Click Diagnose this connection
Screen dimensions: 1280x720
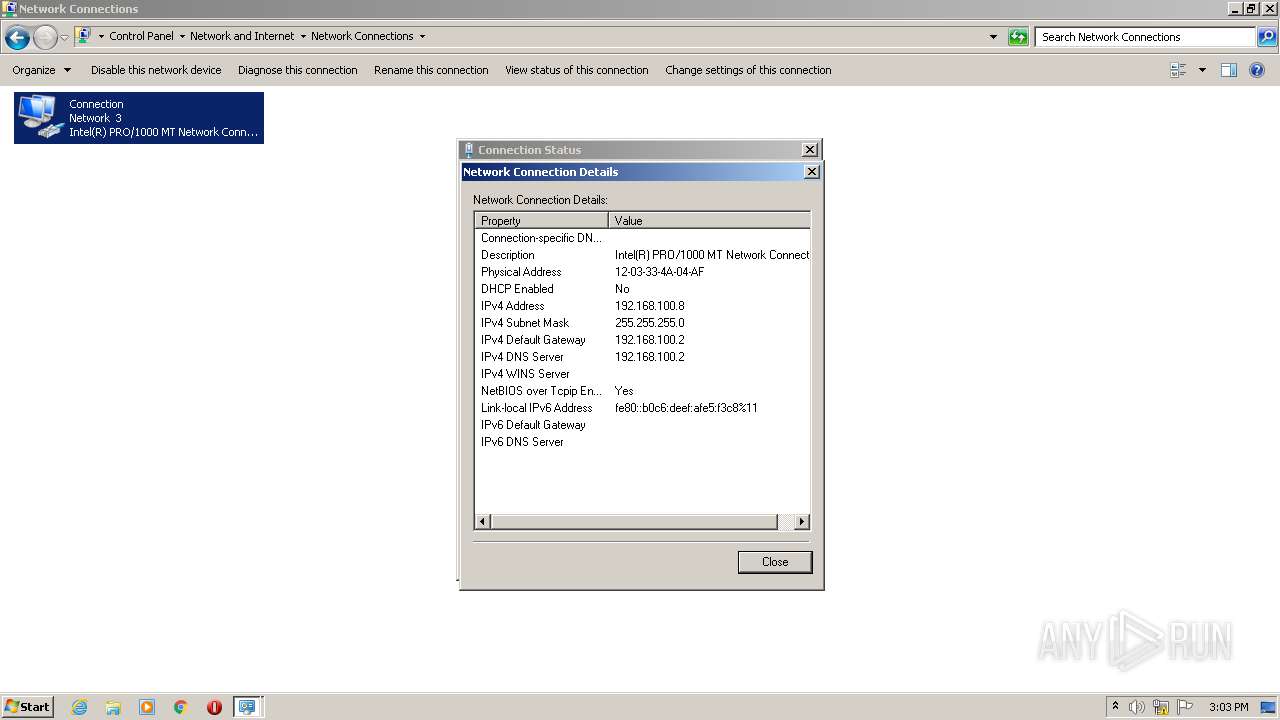[297, 70]
